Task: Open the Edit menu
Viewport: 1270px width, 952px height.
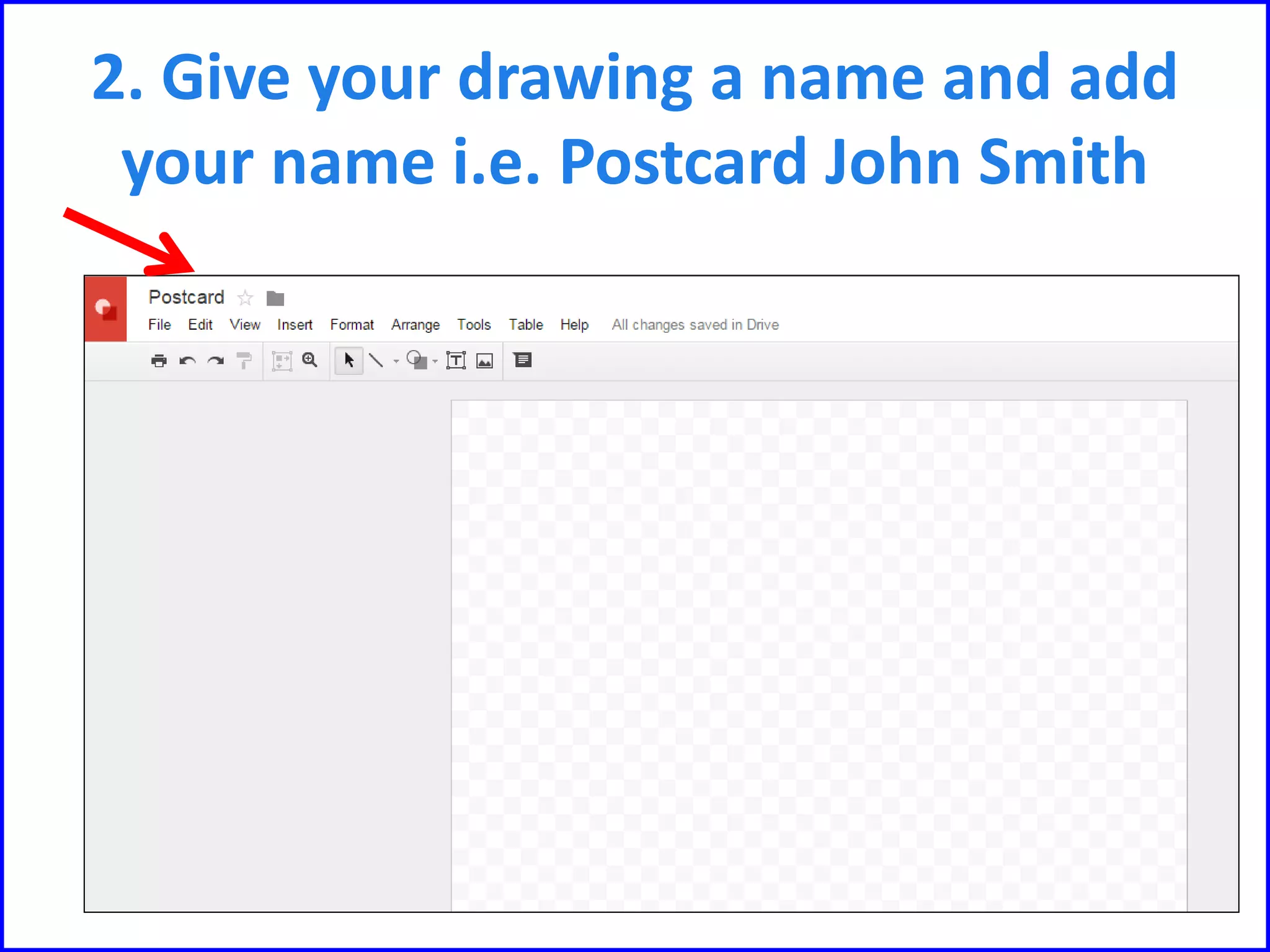Action: 200,325
